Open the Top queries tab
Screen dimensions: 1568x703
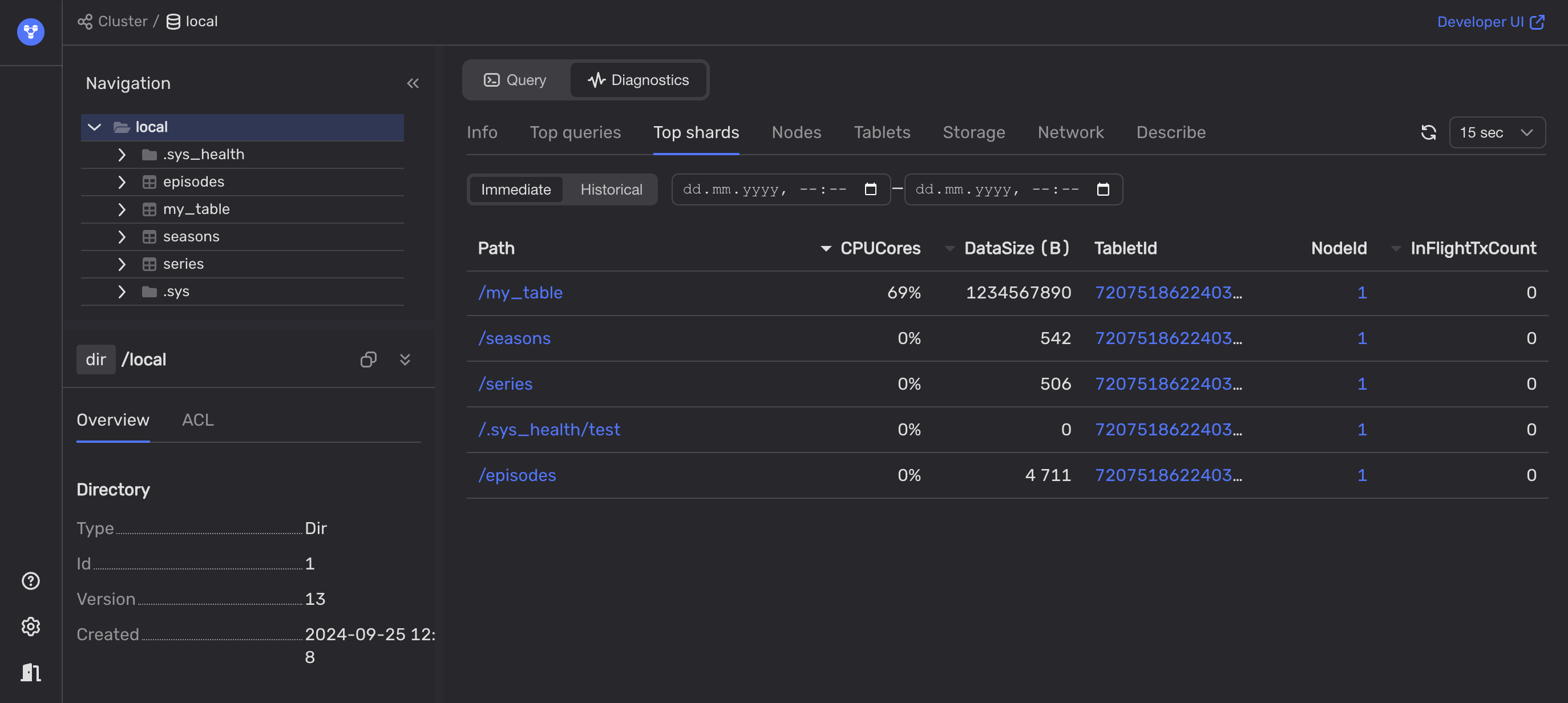(575, 132)
